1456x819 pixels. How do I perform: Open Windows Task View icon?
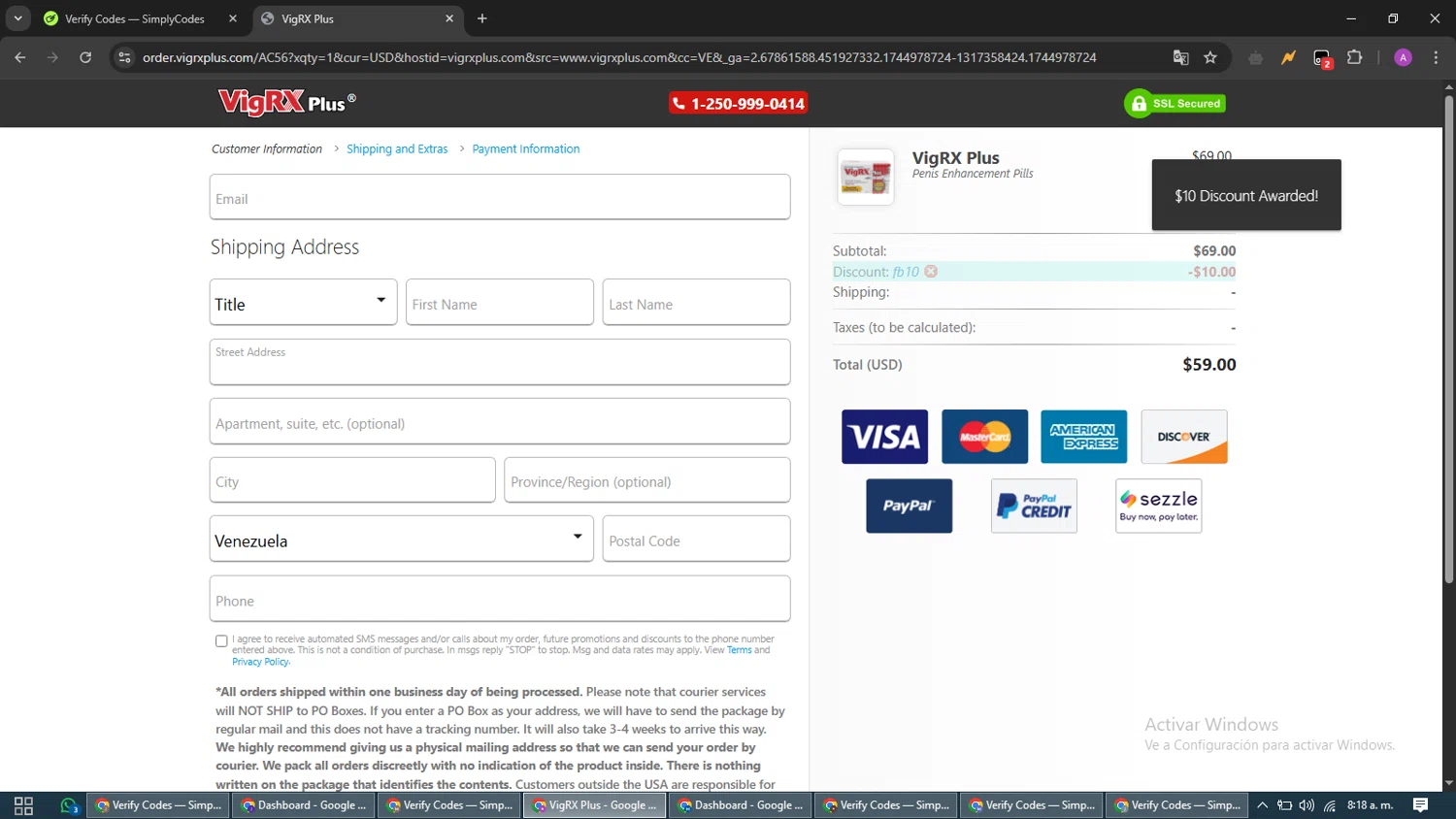[24, 805]
